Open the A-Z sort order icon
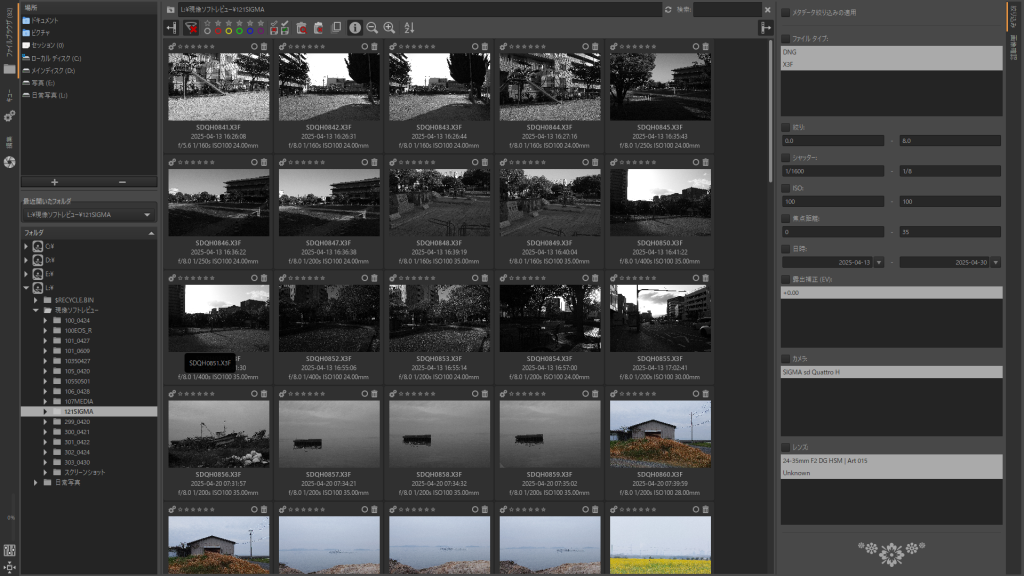This screenshot has width=1024, height=576. [x=409, y=27]
